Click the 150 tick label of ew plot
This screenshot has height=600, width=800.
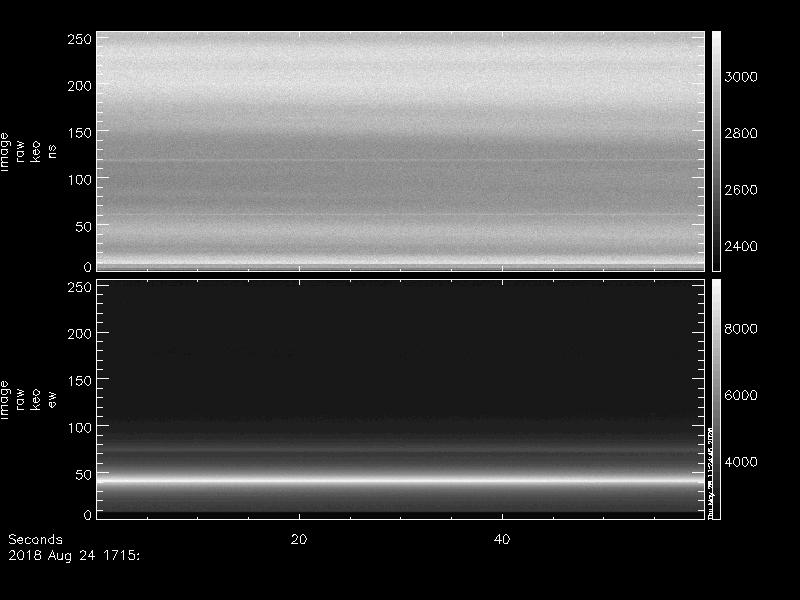pyautogui.click(x=80, y=381)
